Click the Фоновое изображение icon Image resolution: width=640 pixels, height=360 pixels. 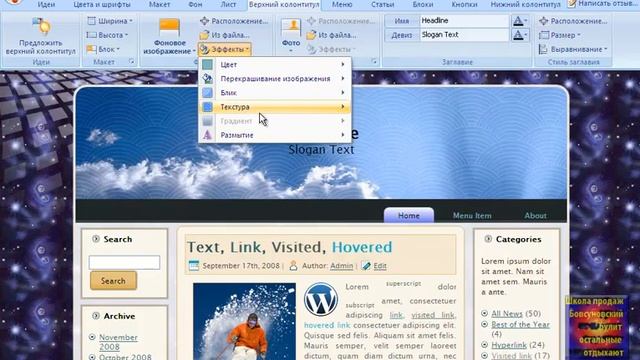169,28
